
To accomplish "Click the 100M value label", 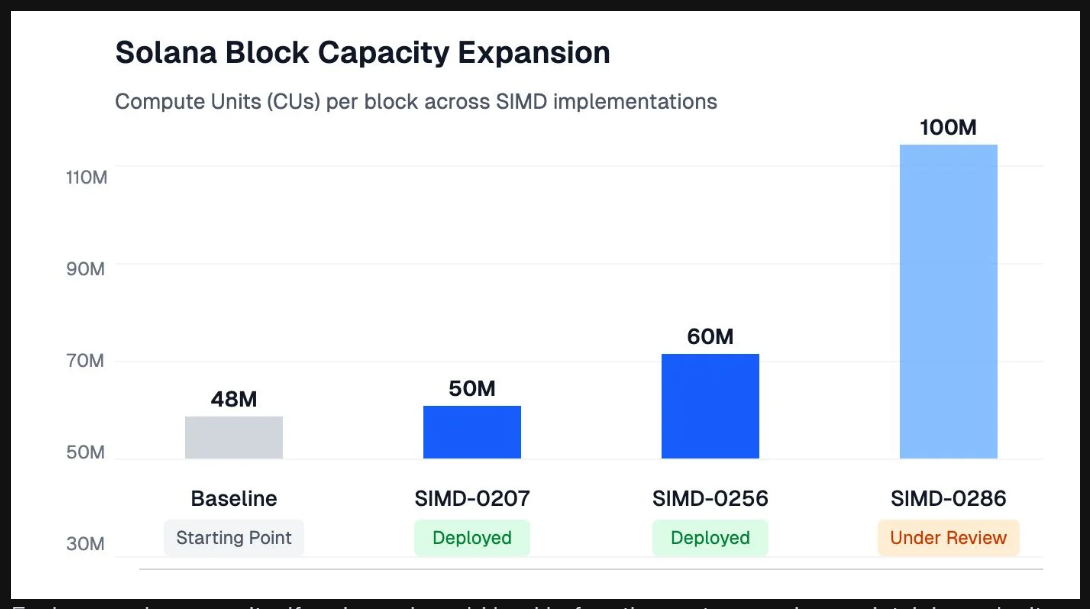I will (x=948, y=128).
